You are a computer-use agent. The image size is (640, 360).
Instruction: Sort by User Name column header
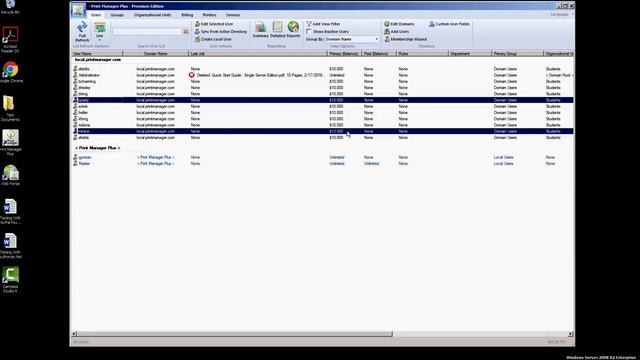[x=97, y=53]
